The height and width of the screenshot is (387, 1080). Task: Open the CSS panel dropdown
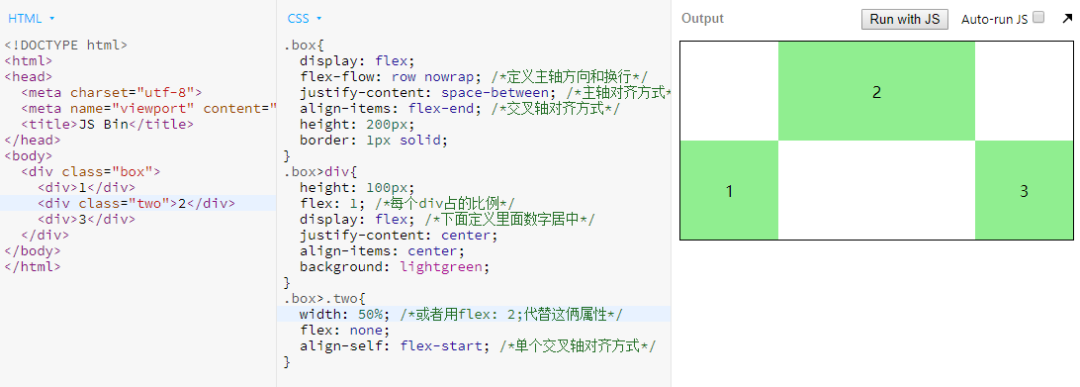[x=304, y=19]
